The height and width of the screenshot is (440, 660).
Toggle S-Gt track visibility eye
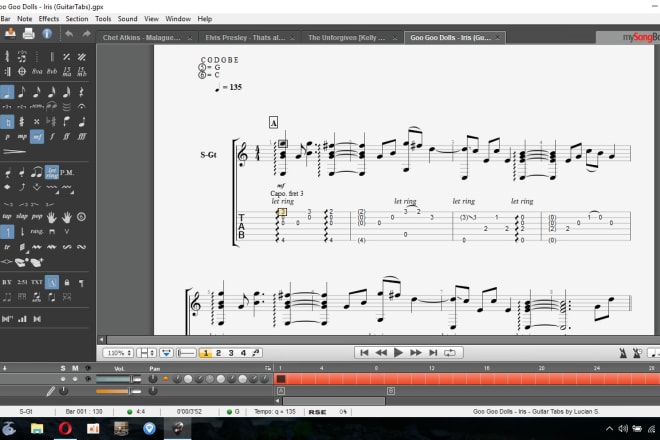[88, 379]
